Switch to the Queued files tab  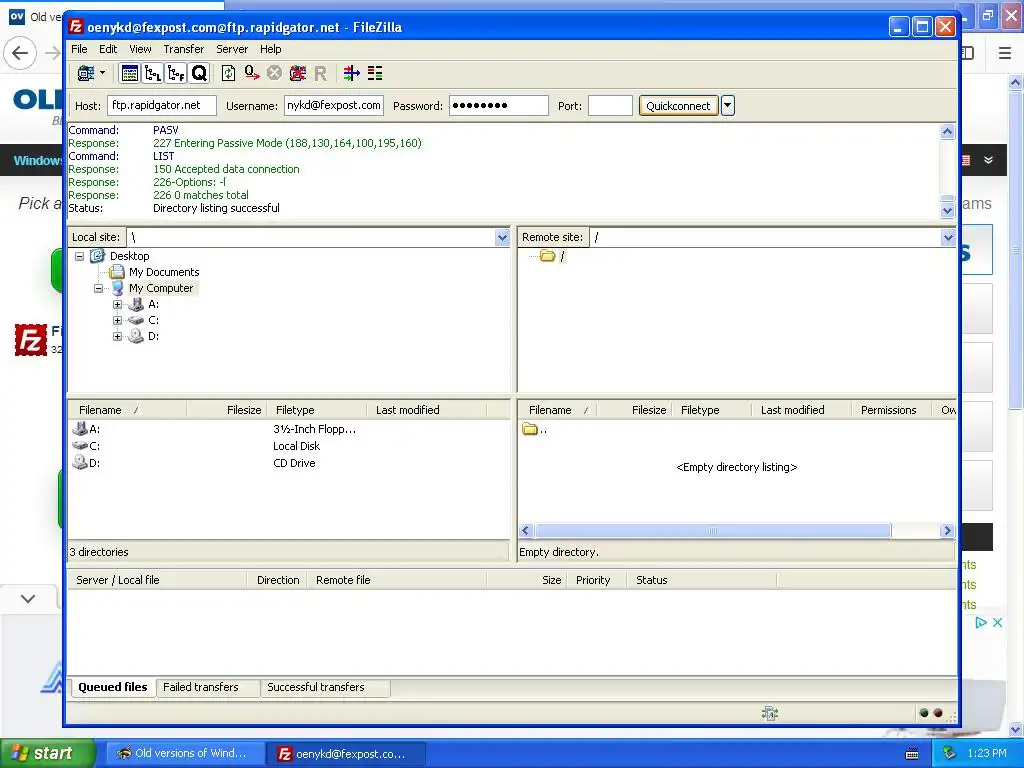click(x=112, y=687)
